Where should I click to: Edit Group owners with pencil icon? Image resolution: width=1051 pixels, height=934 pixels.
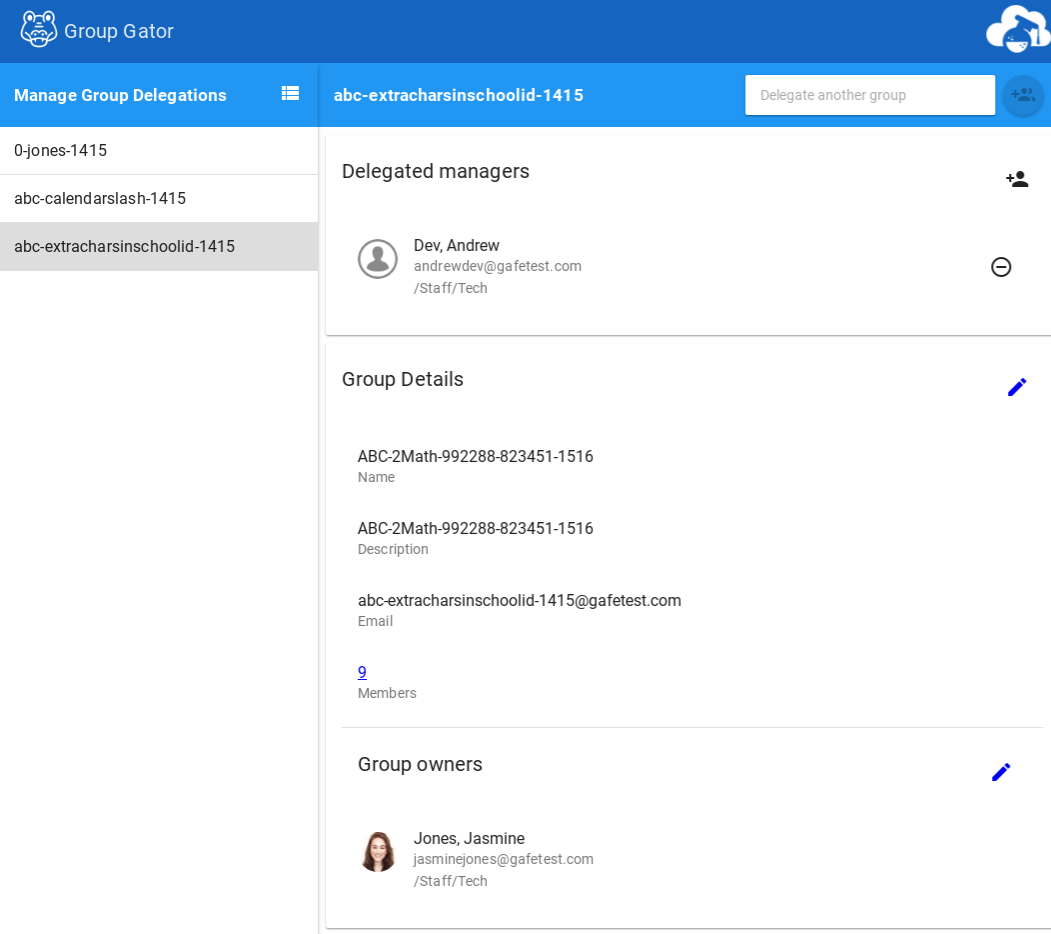pos(1001,772)
